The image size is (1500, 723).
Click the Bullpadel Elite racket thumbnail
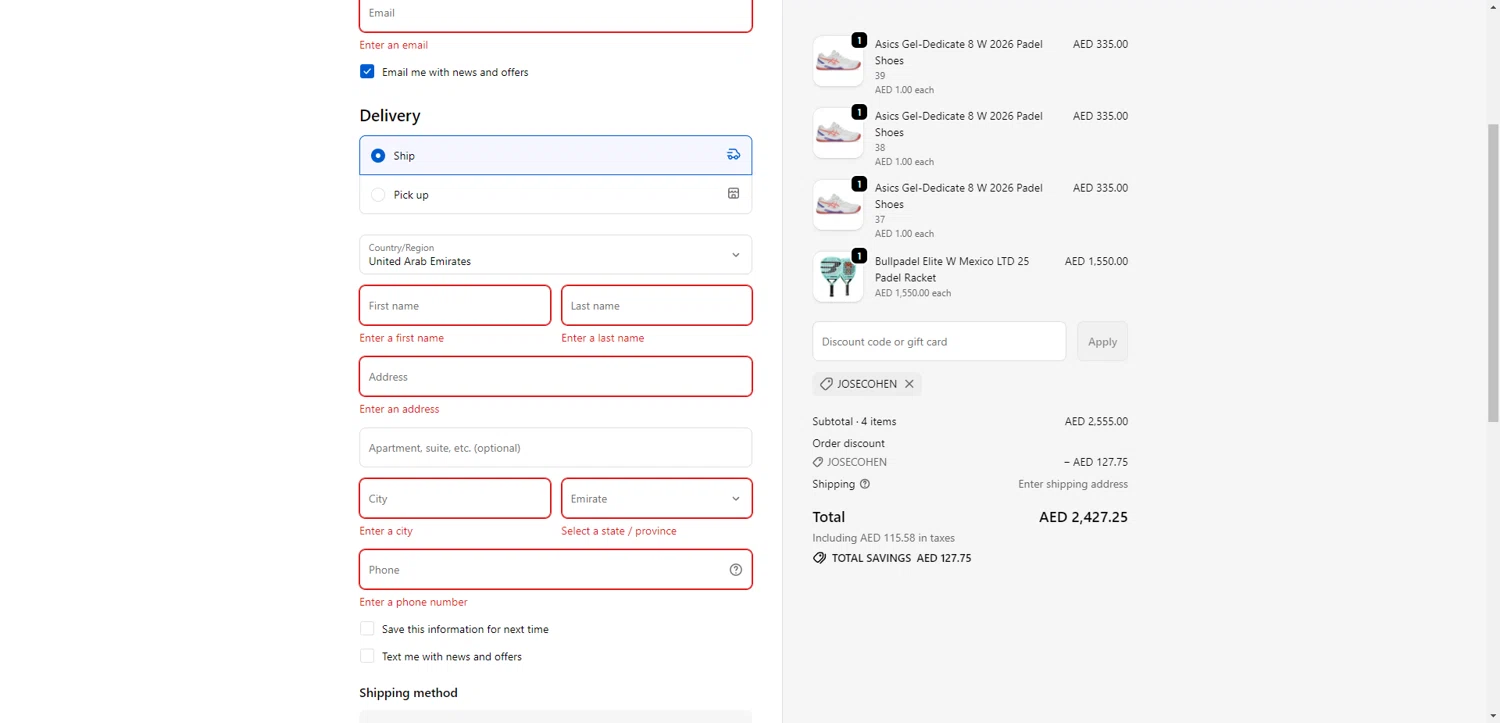pyautogui.click(x=838, y=277)
